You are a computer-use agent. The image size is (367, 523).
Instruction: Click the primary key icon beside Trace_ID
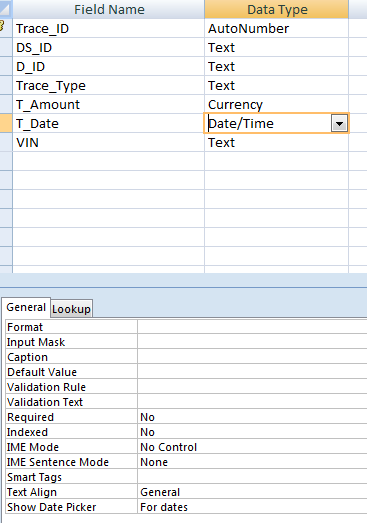pos(2,26)
